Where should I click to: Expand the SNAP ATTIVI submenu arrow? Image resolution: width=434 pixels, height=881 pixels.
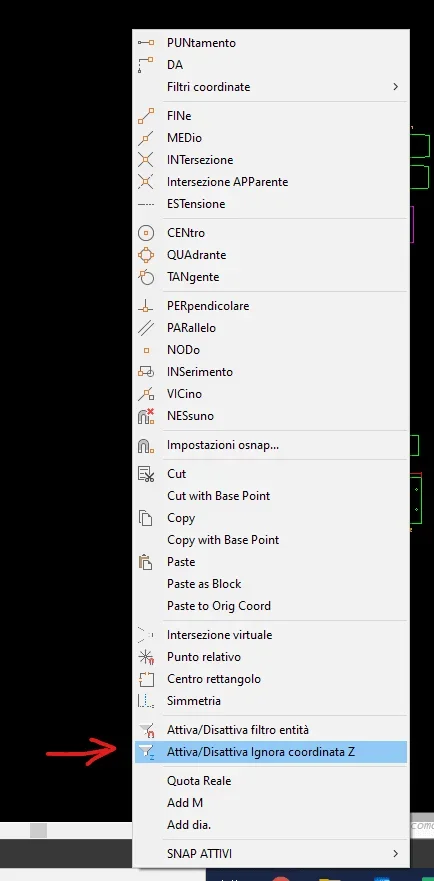(396, 854)
